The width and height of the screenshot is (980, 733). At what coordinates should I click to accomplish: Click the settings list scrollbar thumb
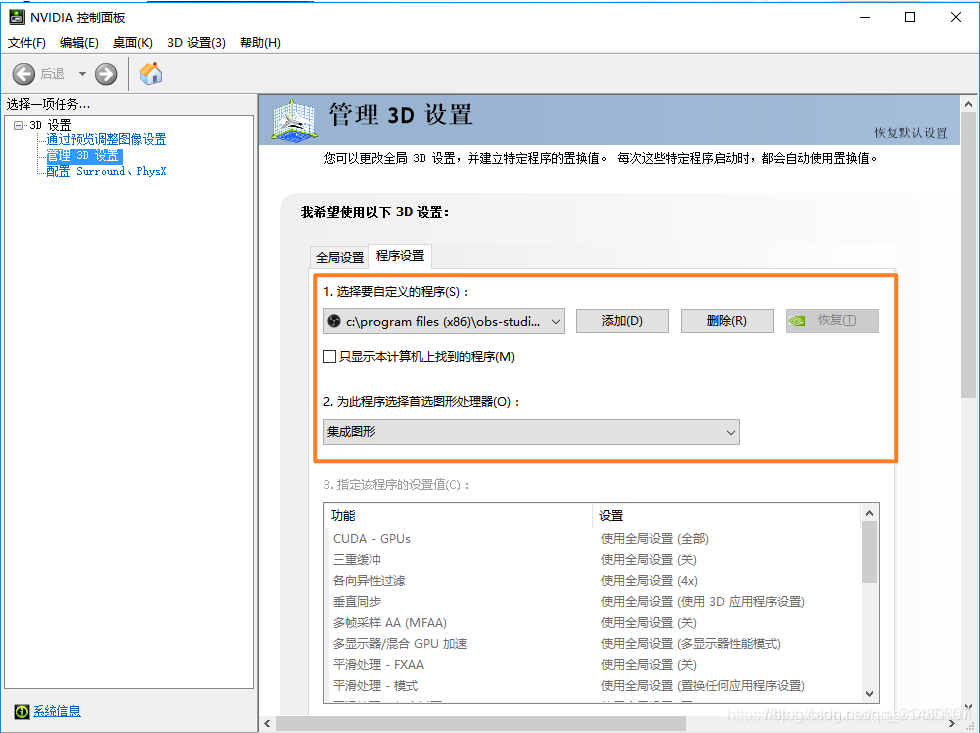point(869,552)
